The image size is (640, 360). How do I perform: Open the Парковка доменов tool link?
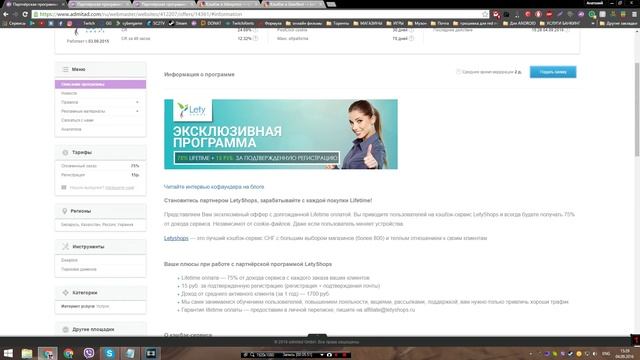point(79,269)
